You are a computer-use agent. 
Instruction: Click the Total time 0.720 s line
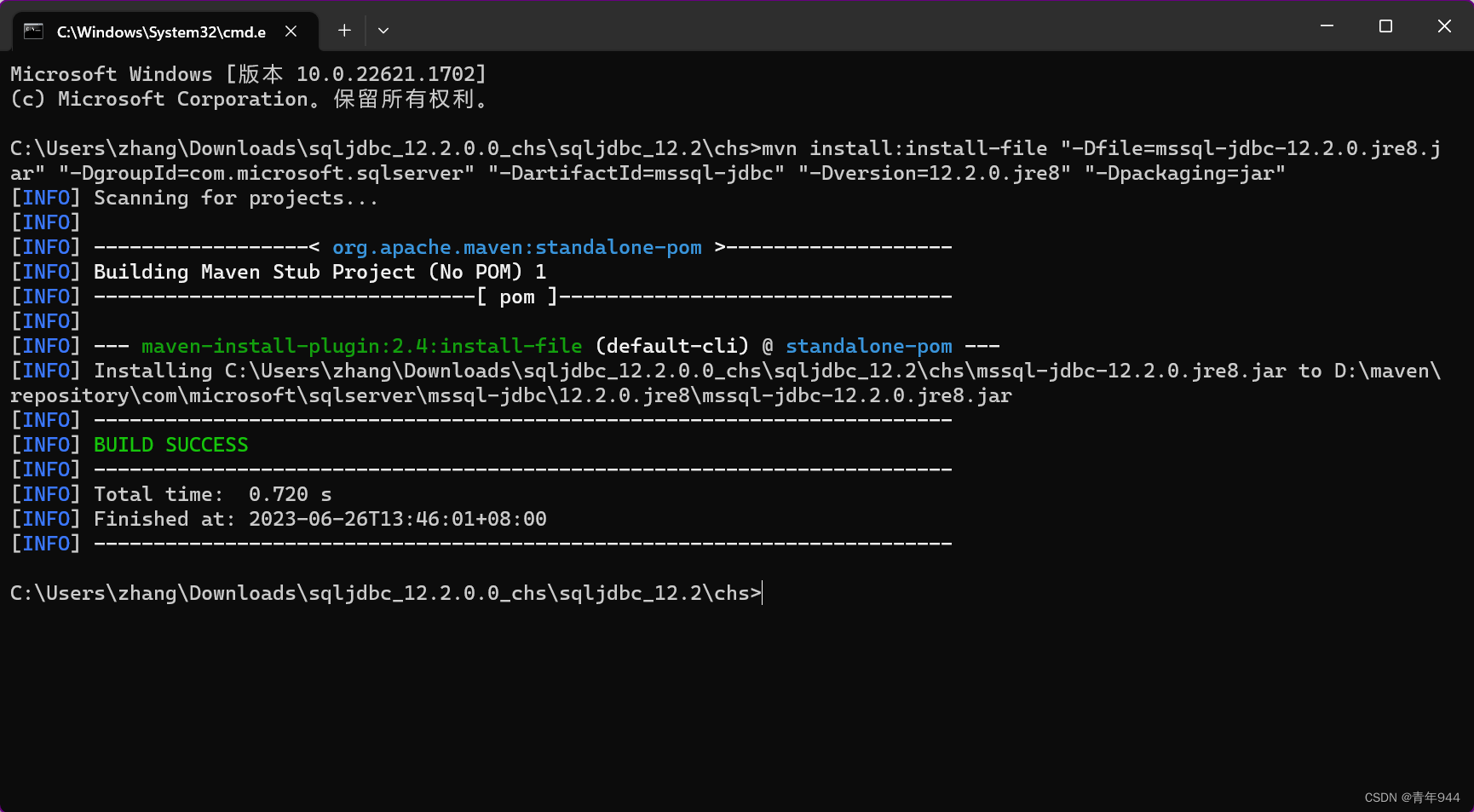pos(213,493)
